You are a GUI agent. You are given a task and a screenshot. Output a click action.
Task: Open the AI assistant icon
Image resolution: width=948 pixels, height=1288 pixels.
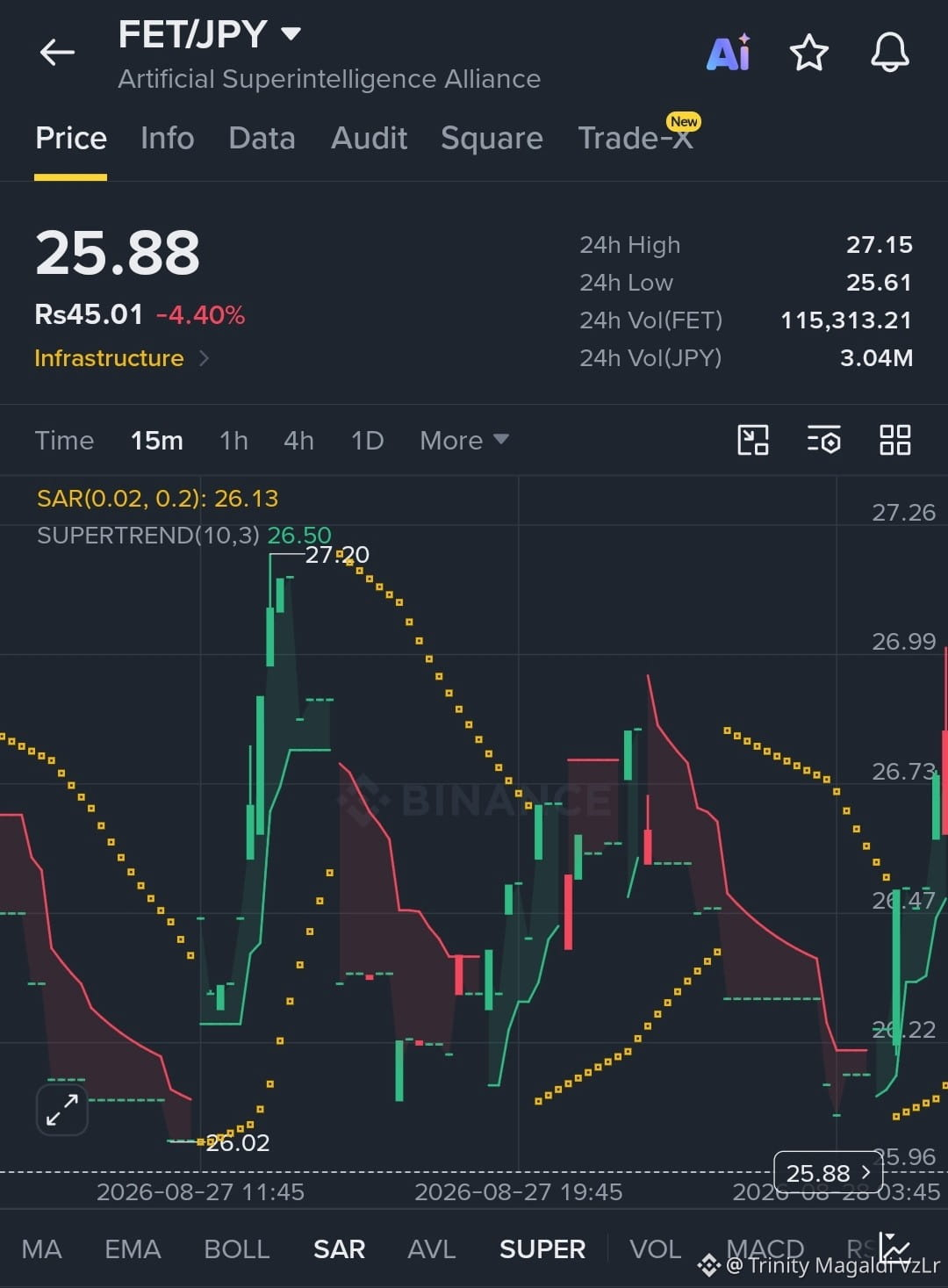coord(729,53)
